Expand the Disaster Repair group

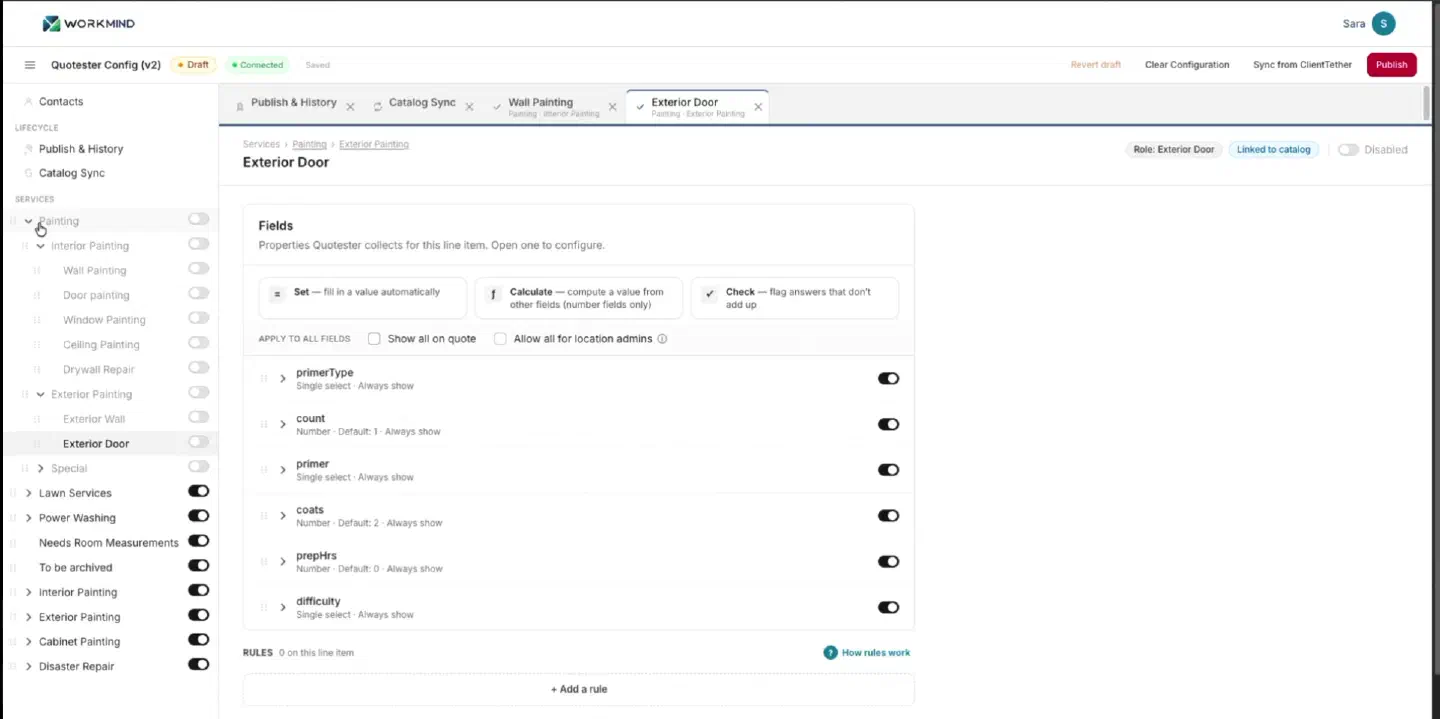[x=28, y=666]
